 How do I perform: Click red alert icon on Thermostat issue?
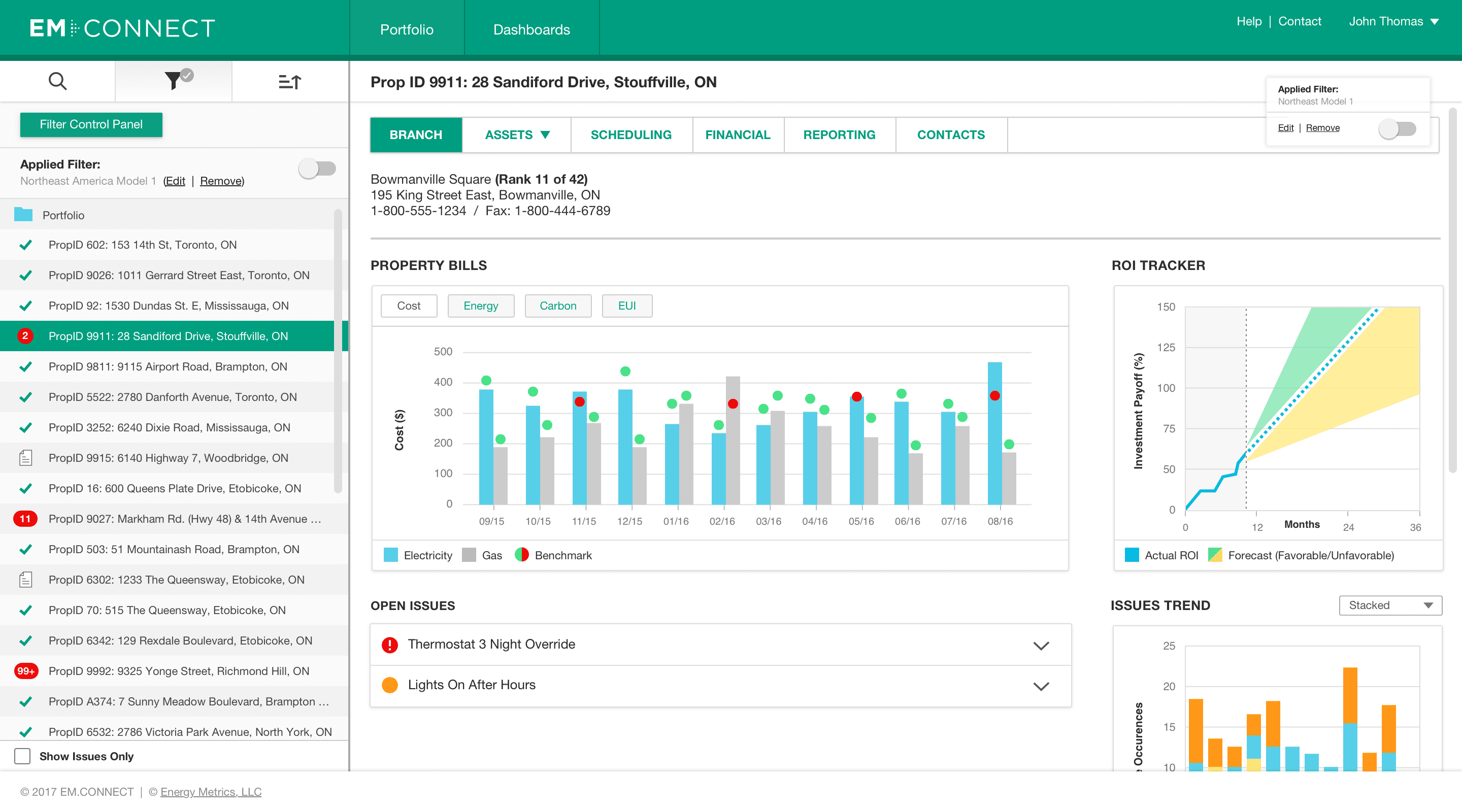tap(390, 645)
